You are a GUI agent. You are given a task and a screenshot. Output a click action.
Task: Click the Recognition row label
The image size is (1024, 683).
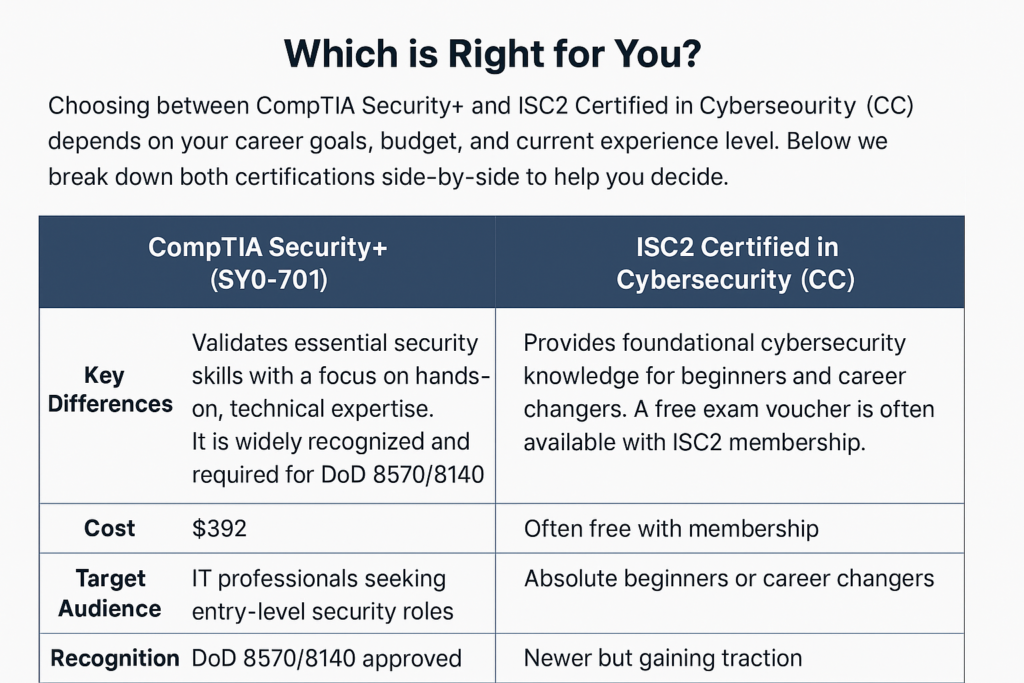coord(115,658)
